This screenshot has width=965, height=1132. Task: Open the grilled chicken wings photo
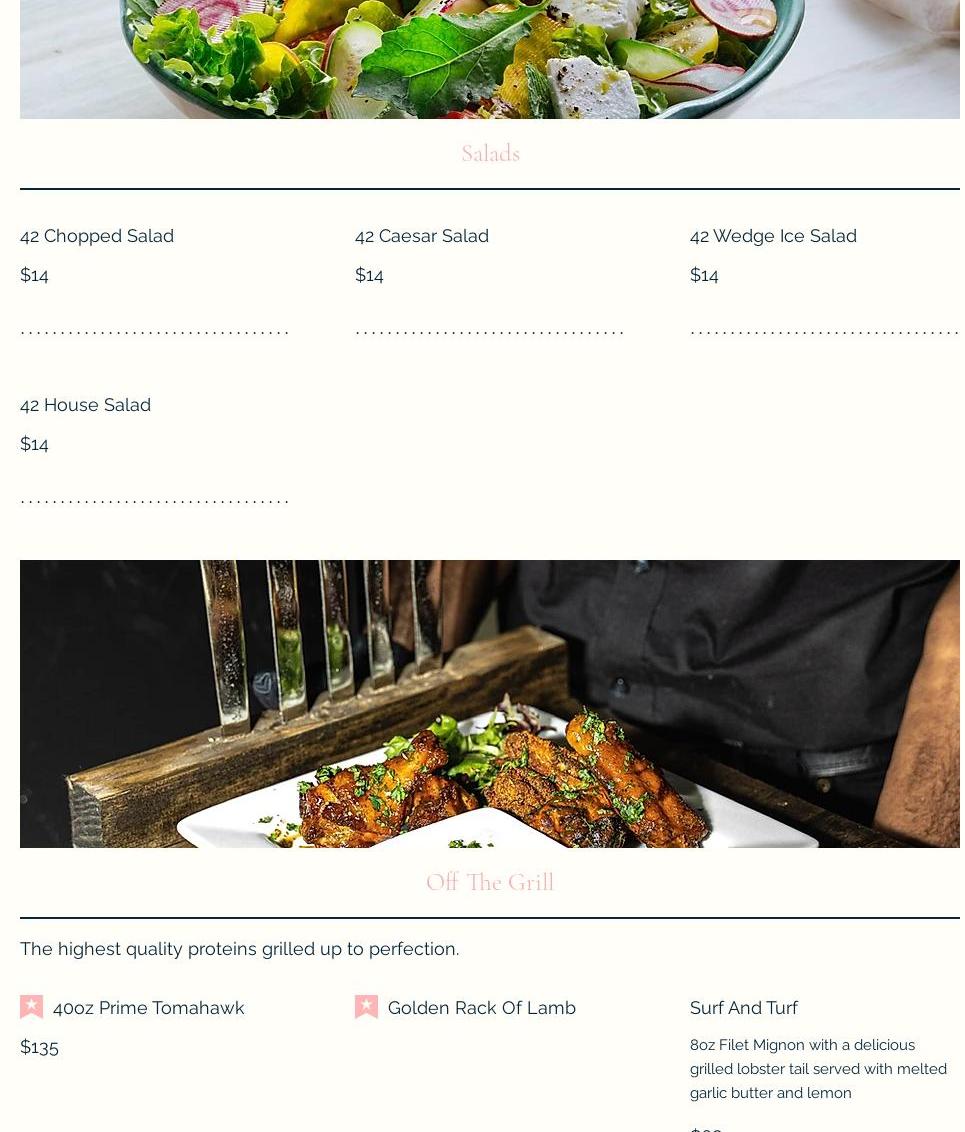(489, 704)
